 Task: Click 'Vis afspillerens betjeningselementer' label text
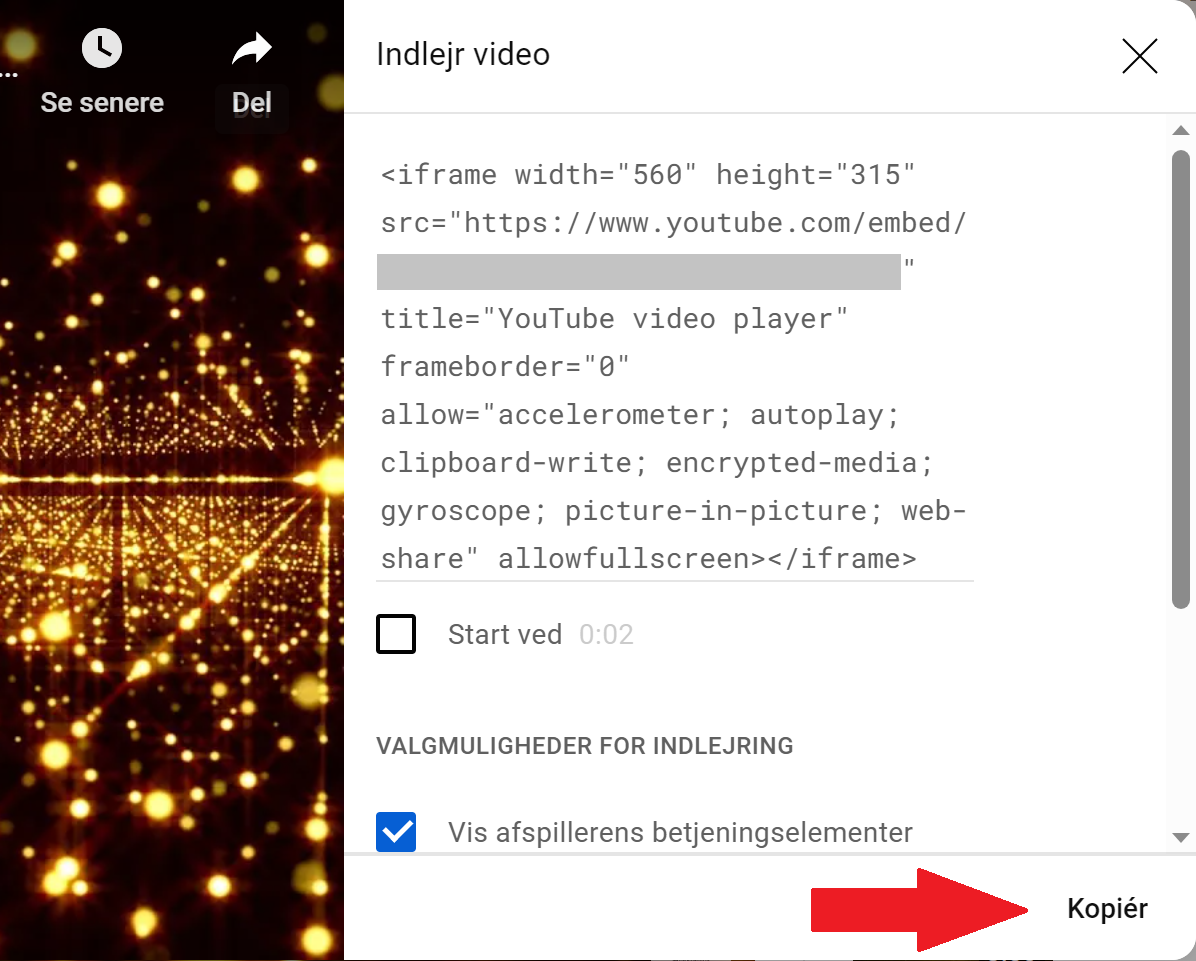pyautogui.click(x=680, y=832)
